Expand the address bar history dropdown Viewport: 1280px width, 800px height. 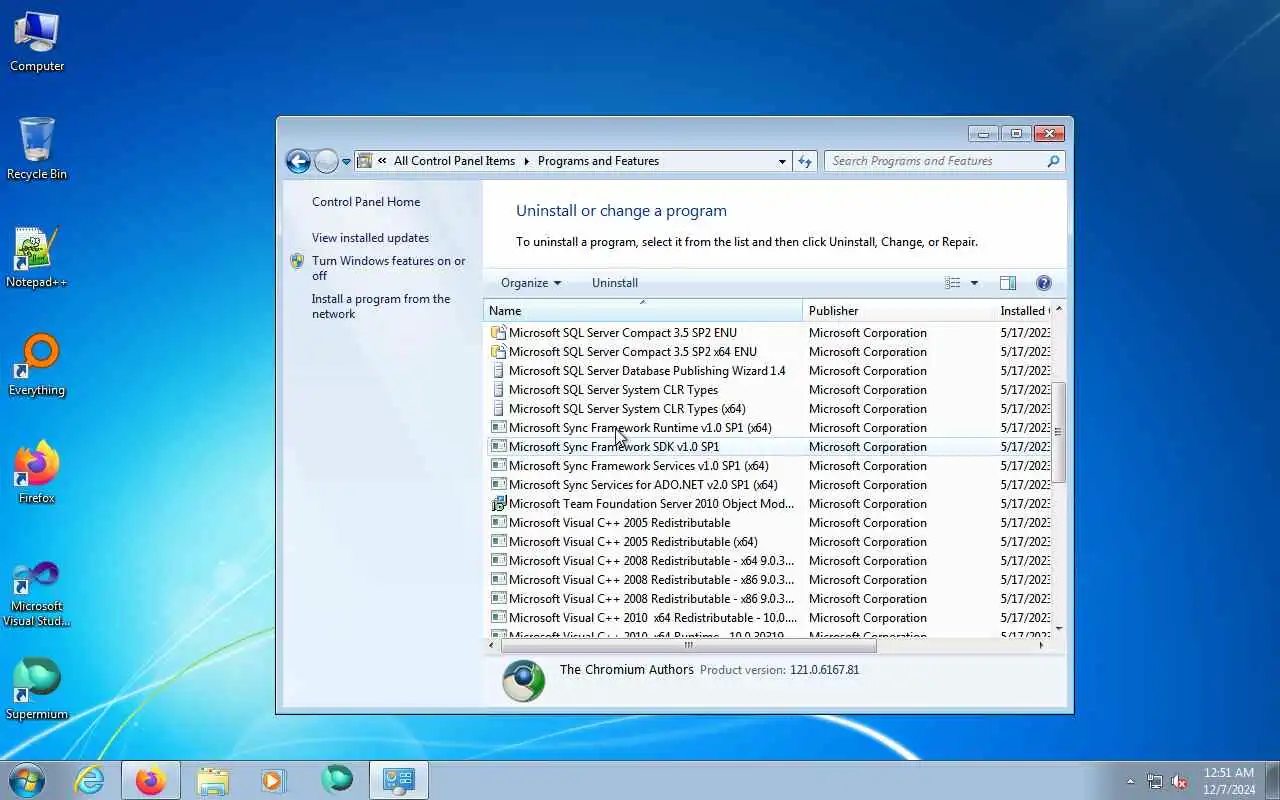[782, 161]
